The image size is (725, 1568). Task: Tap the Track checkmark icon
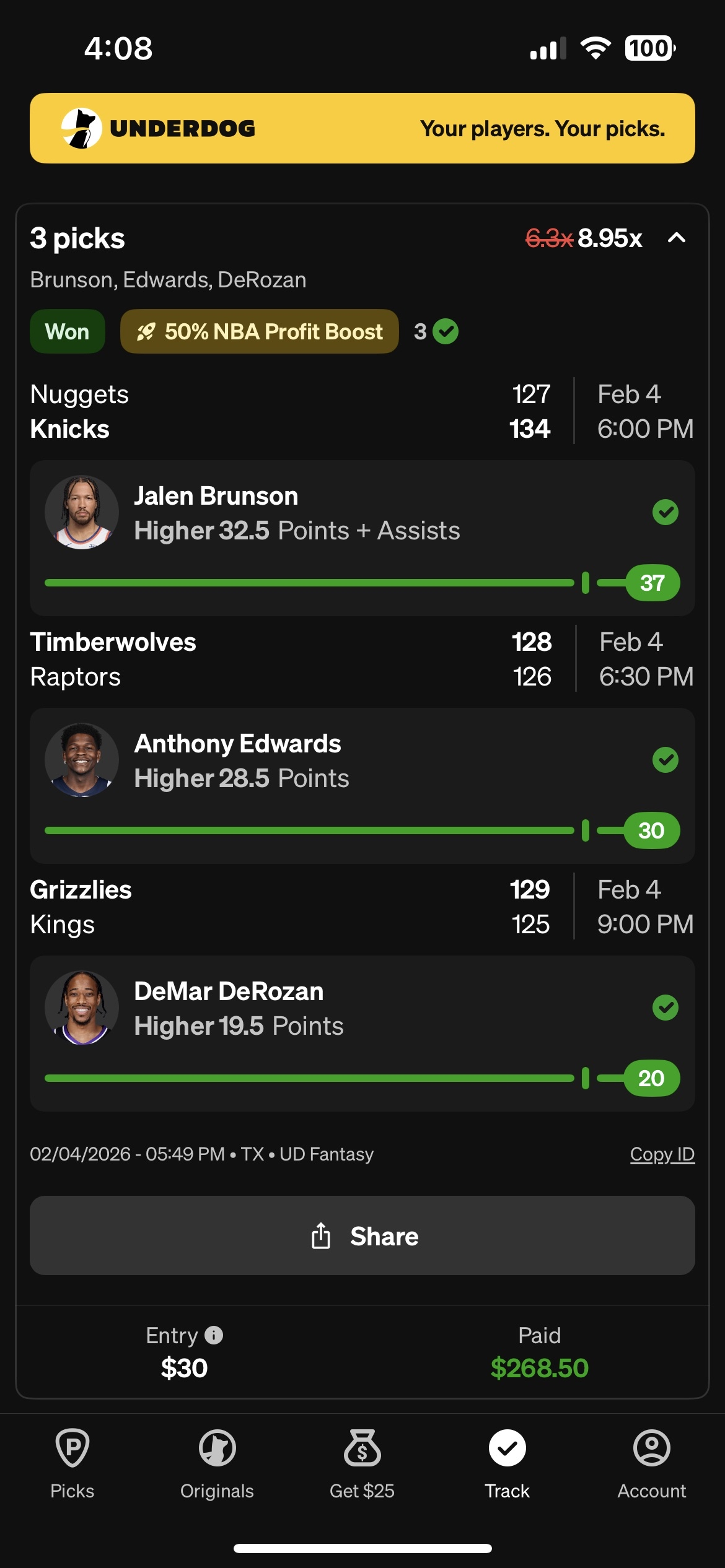coord(507,1448)
